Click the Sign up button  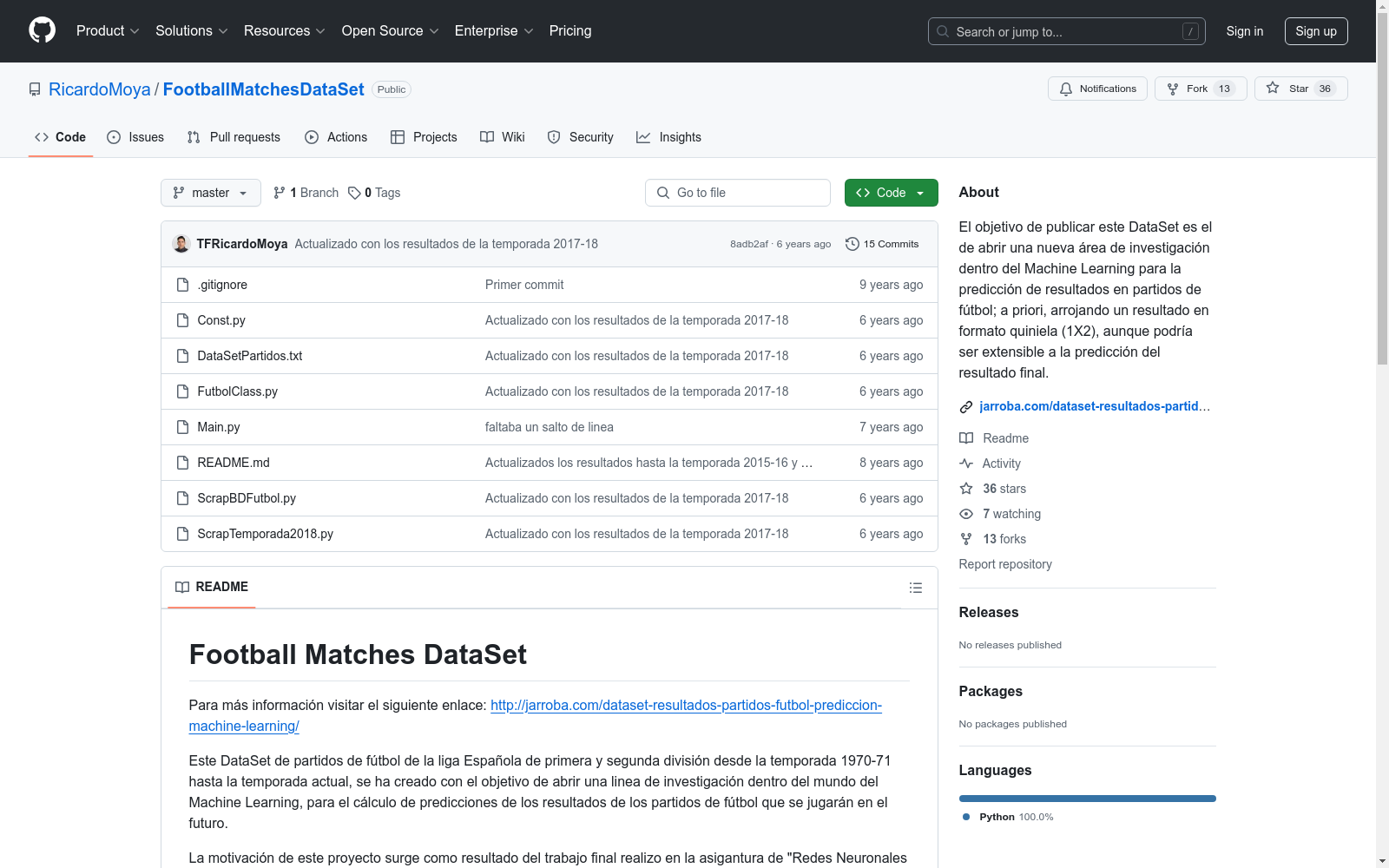[1316, 31]
